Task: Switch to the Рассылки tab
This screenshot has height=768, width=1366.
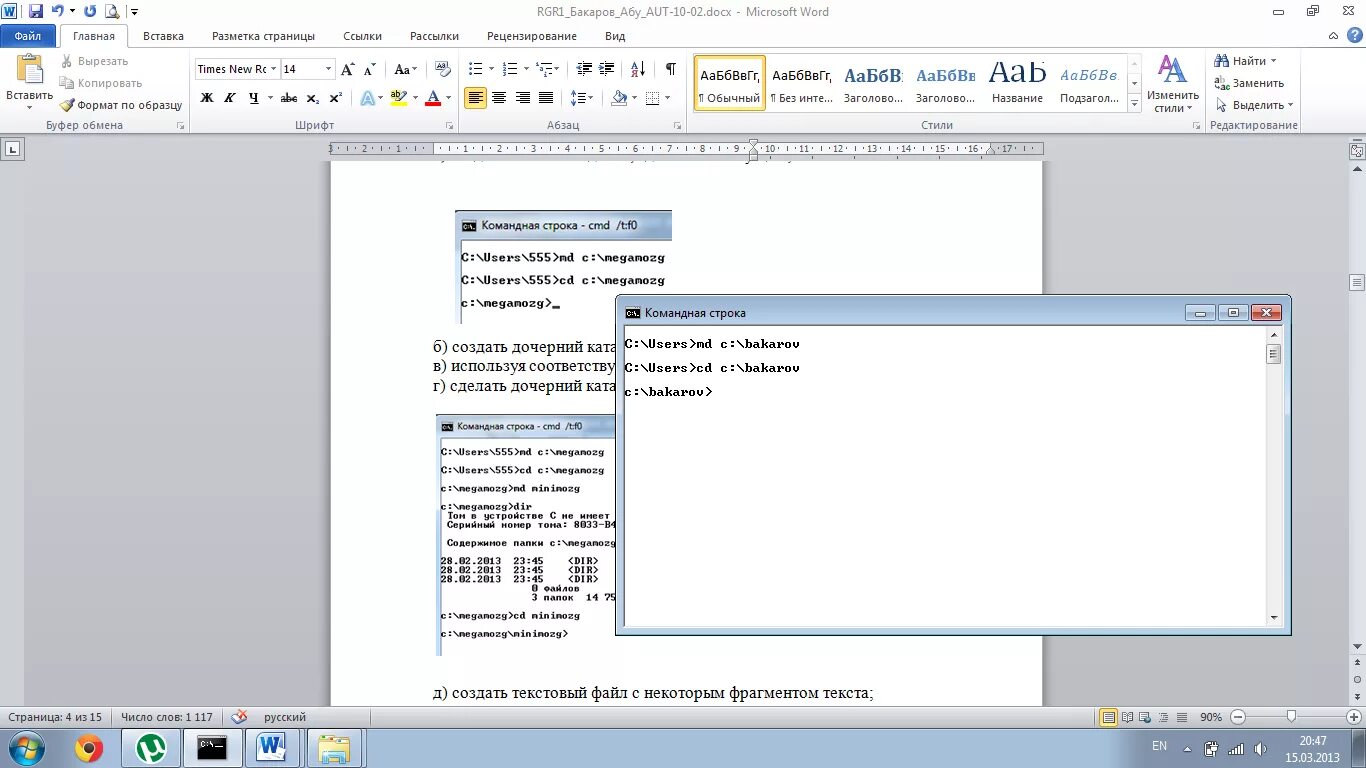Action: click(x=434, y=36)
